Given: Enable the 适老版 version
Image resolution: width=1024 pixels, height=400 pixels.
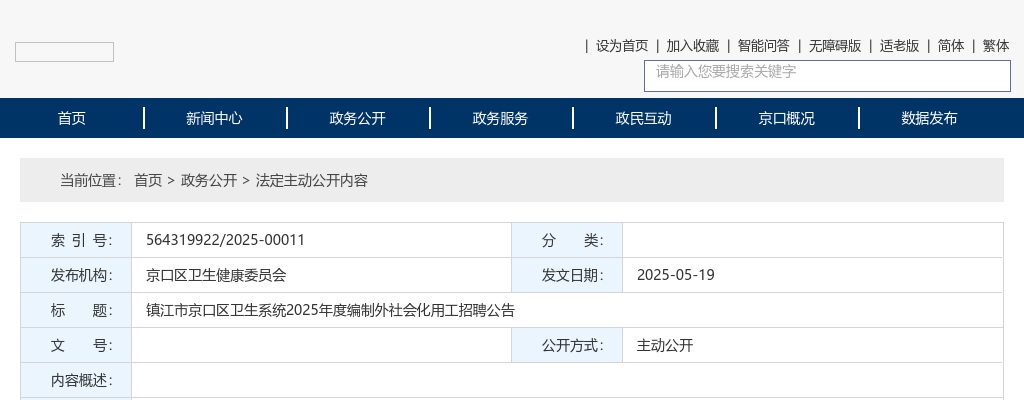Looking at the screenshot, I should pyautogui.click(x=899, y=46).
